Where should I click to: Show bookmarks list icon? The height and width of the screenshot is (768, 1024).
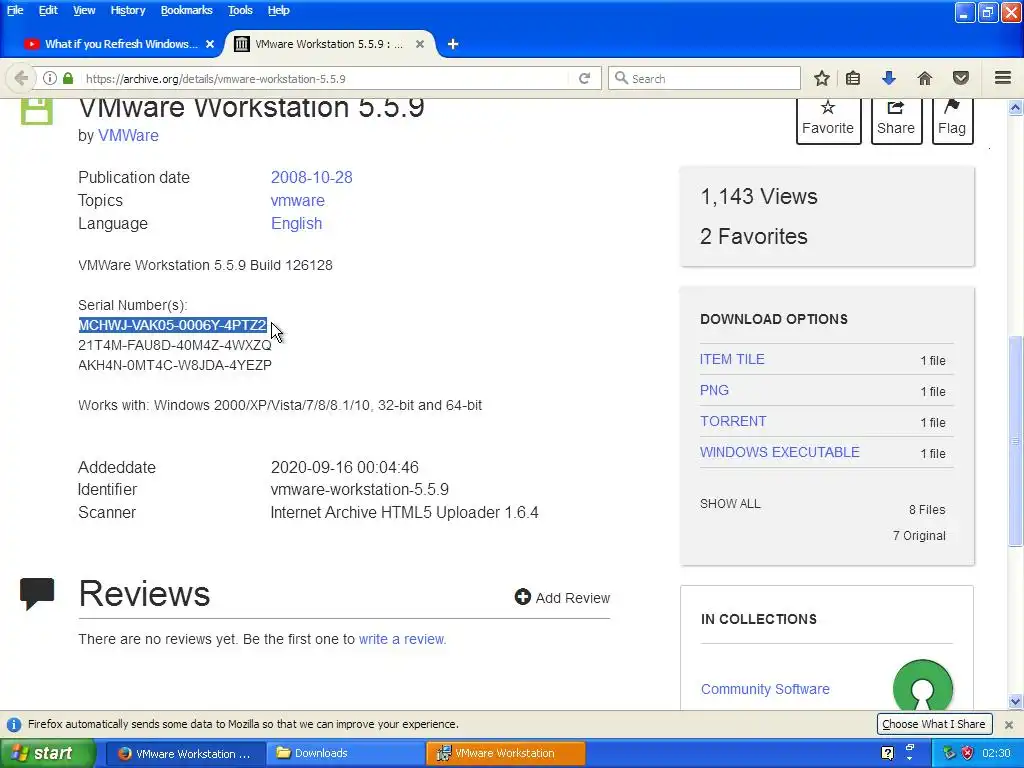(x=853, y=78)
